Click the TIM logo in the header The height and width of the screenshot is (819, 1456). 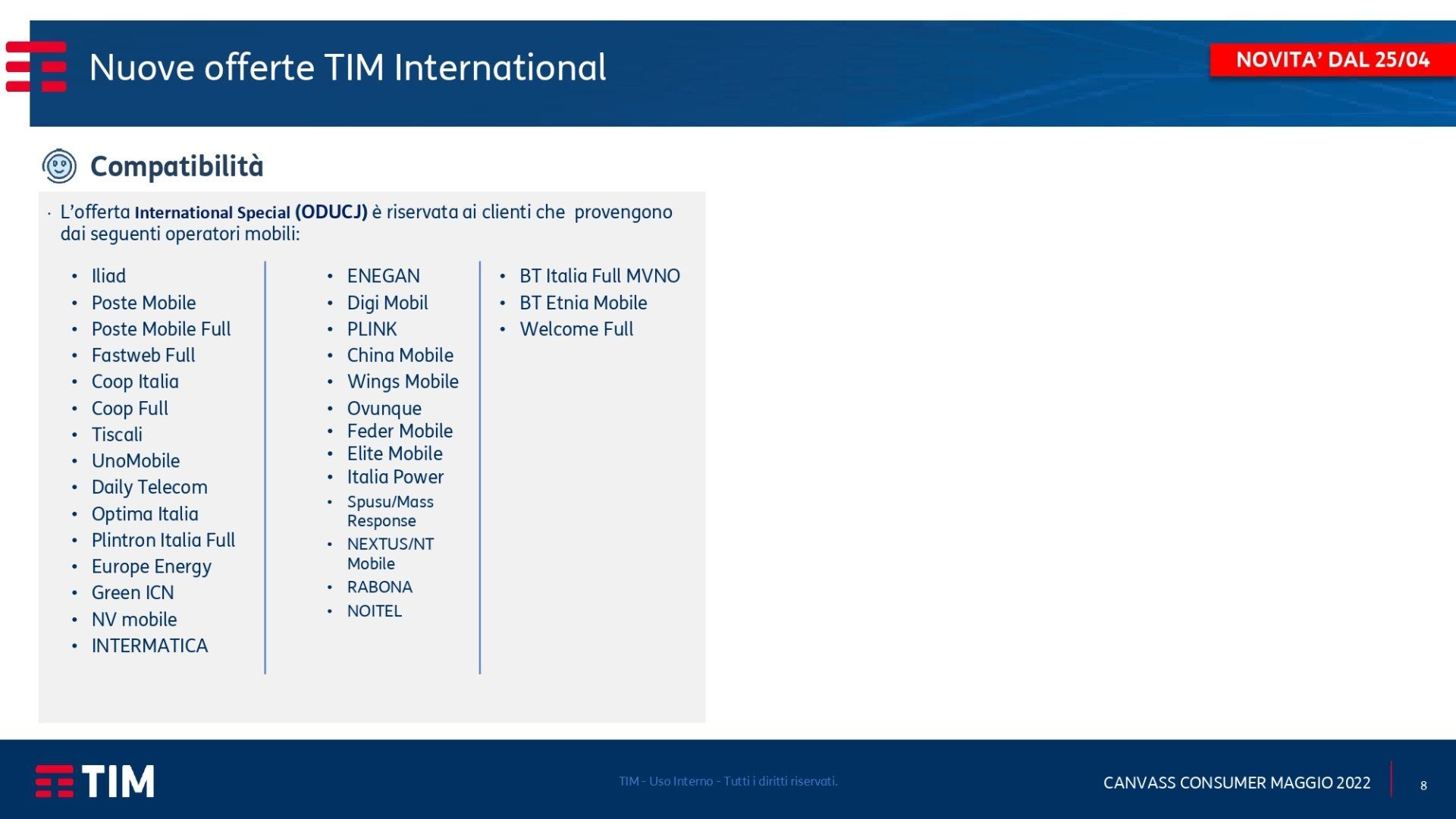click(x=36, y=67)
